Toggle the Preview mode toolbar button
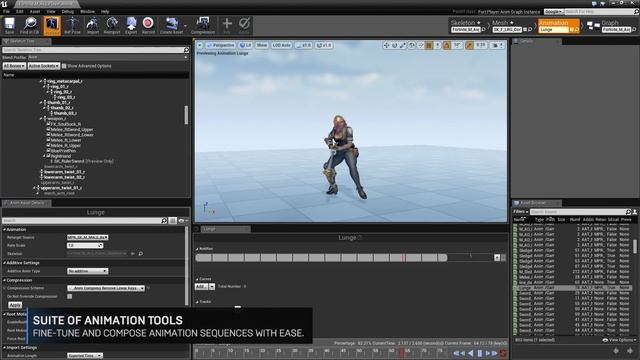This screenshot has height=360, width=640. click(52, 25)
